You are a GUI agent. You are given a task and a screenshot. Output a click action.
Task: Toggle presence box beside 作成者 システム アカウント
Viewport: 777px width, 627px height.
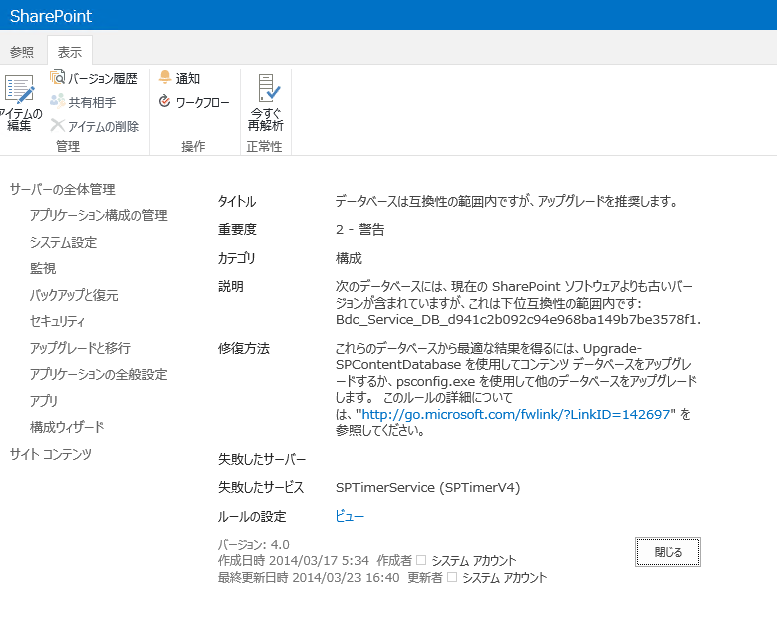pyautogui.click(x=421, y=560)
